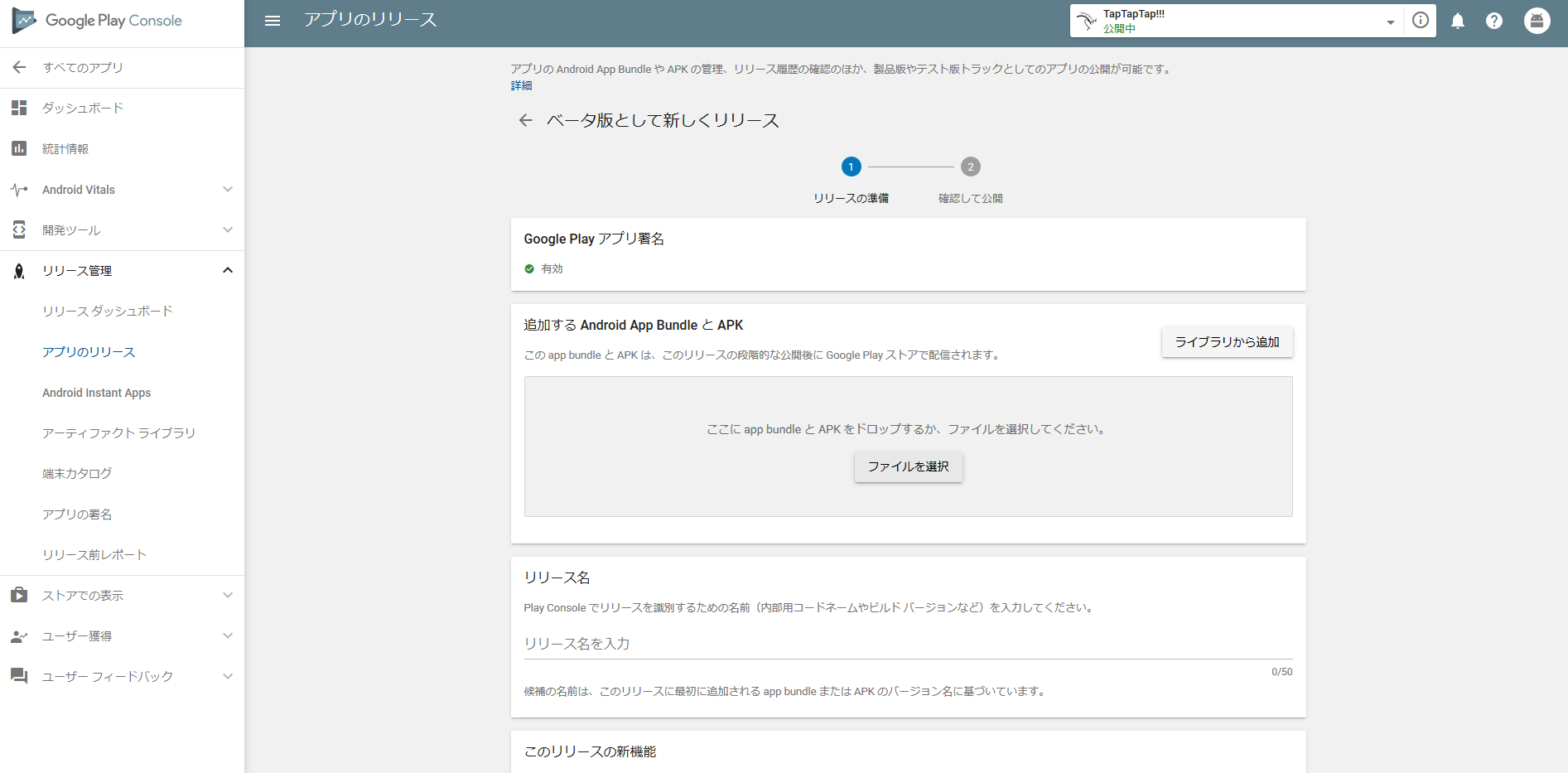Click the back arrow beside すべてのアプリ

pyautogui.click(x=19, y=67)
